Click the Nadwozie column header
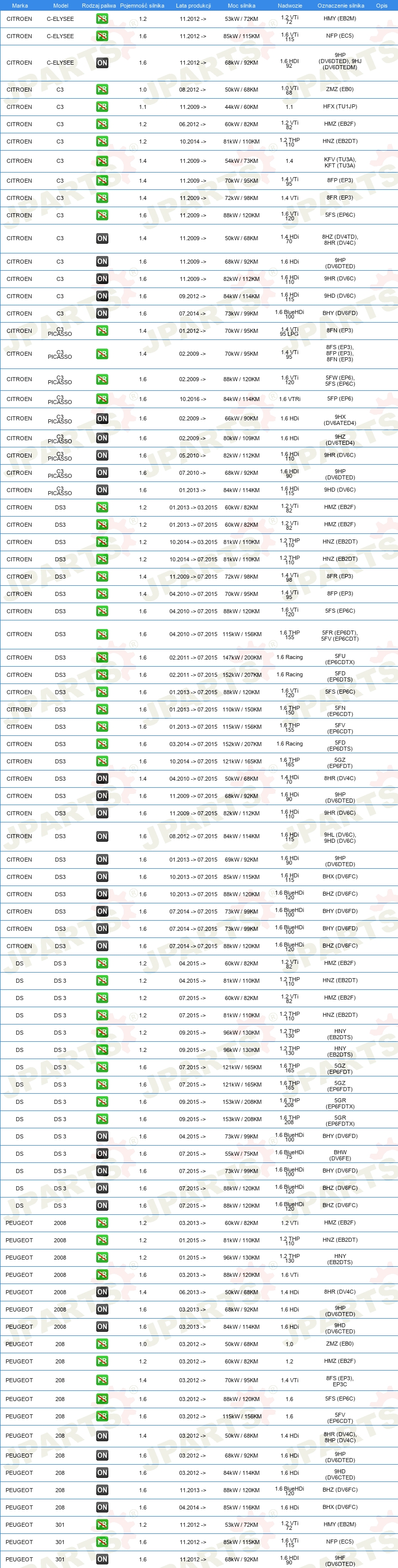Screen dimensions: 398x1568 point(290,6)
